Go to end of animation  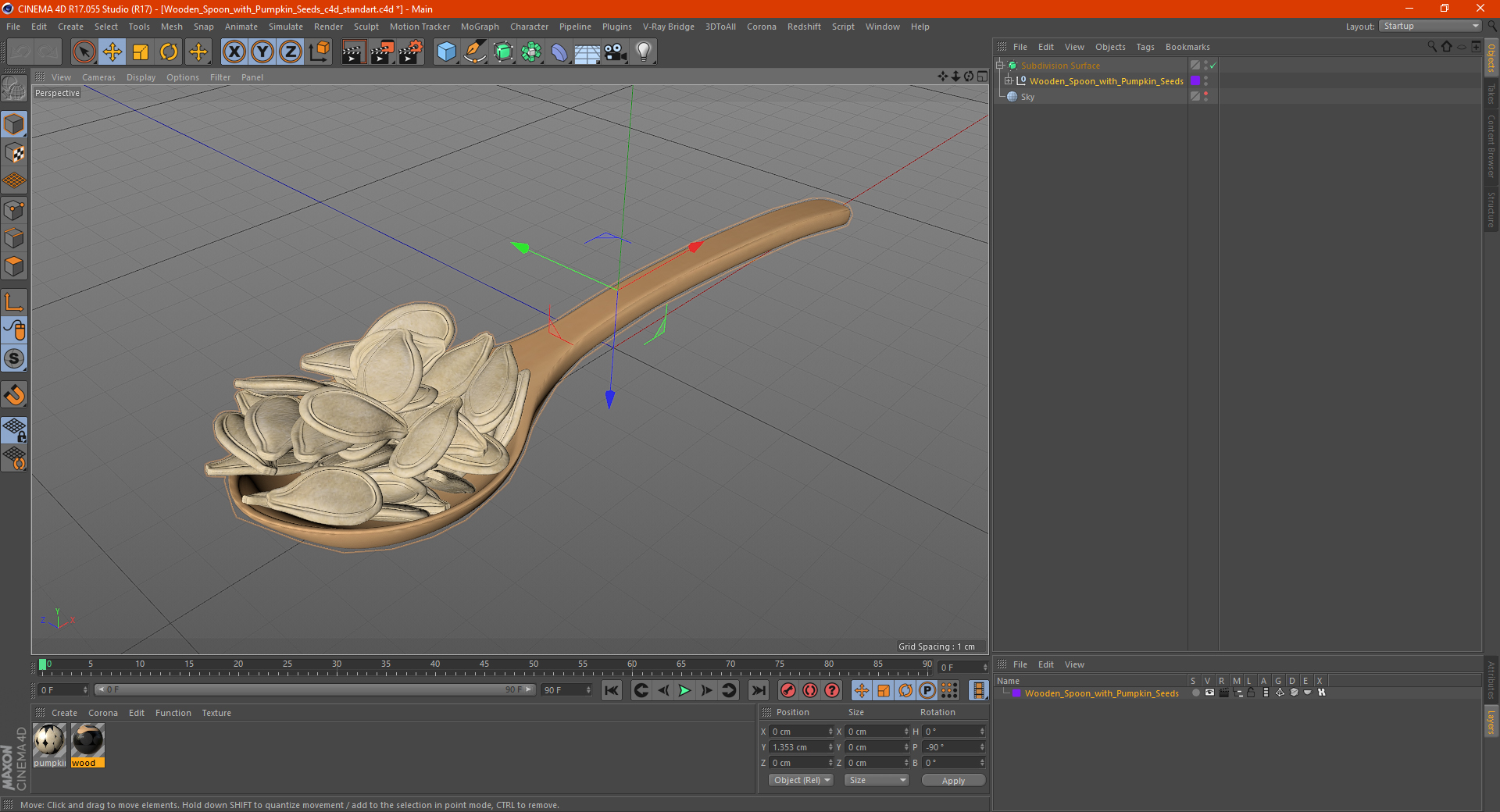[x=758, y=690]
